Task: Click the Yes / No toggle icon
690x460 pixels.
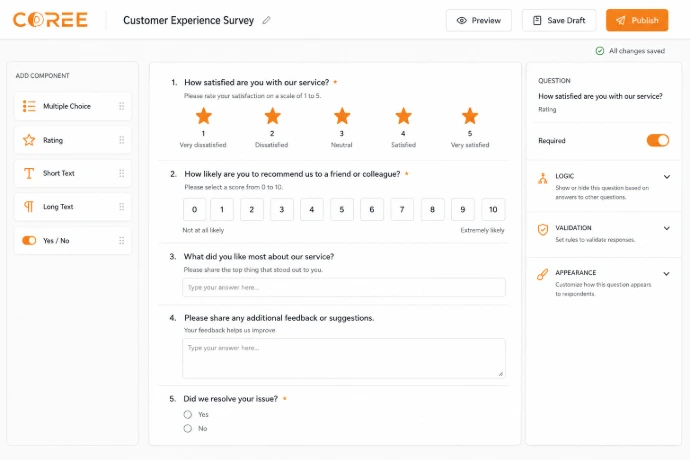Action: tap(29, 240)
